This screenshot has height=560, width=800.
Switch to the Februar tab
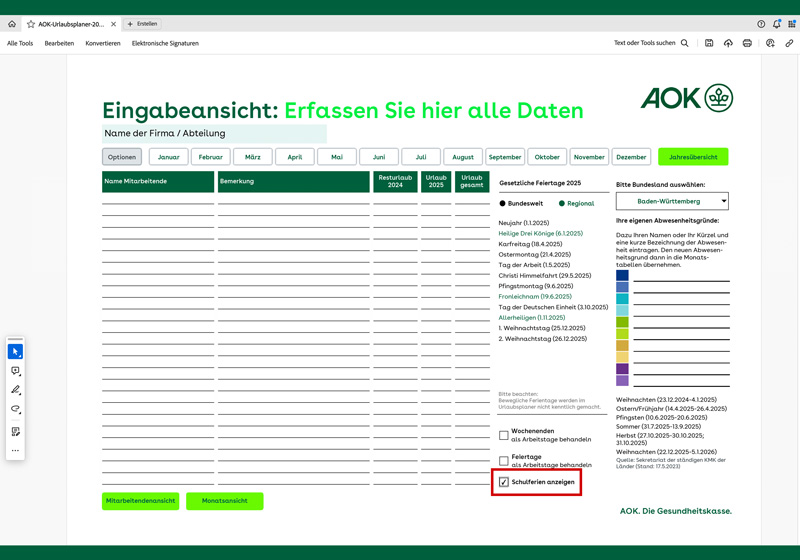click(x=211, y=157)
